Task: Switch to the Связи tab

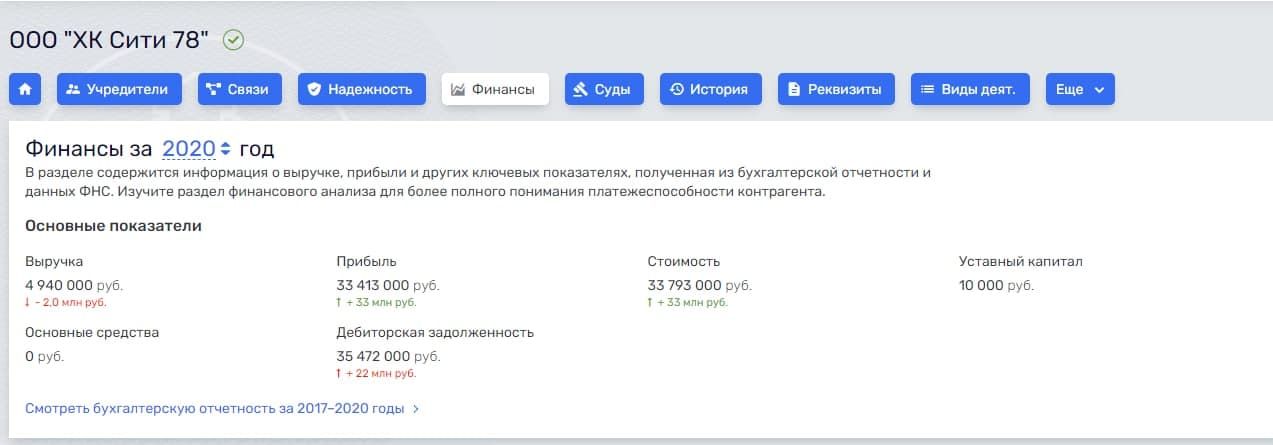Action: pos(239,89)
